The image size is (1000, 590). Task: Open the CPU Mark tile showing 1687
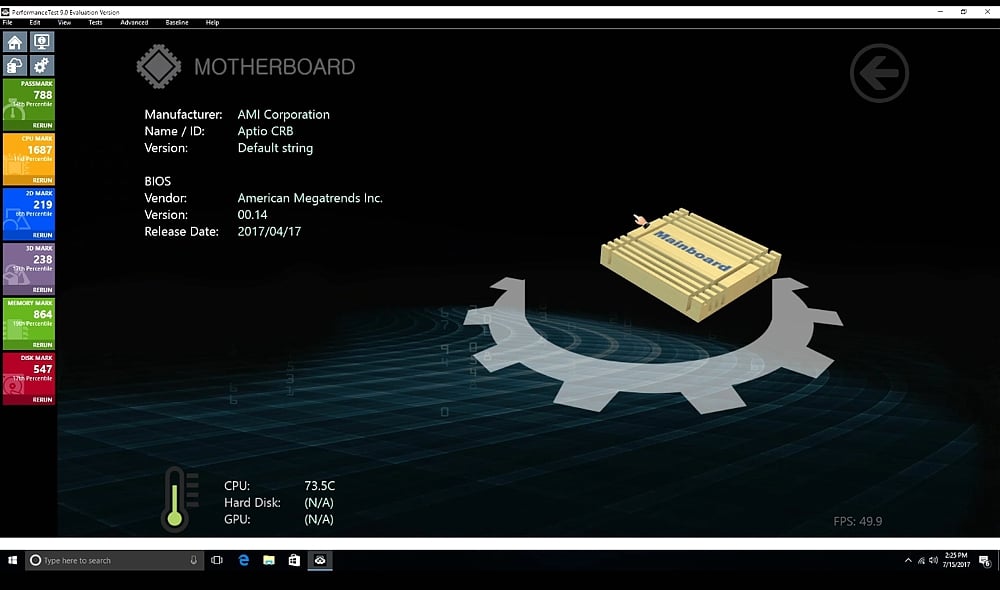(x=29, y=159)
